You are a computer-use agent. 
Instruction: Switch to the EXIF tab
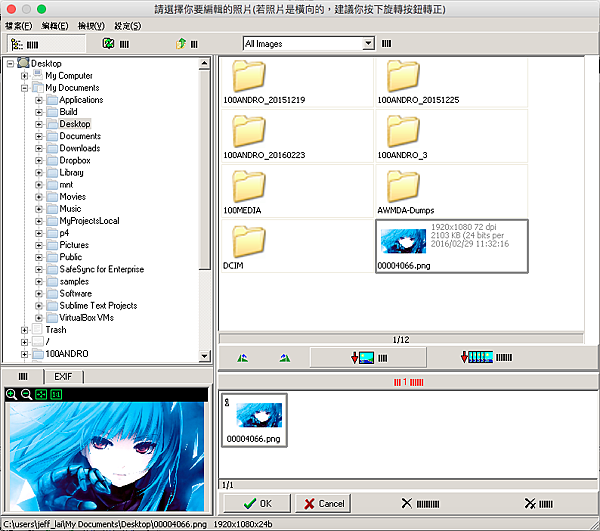click(x=64, y=377)
